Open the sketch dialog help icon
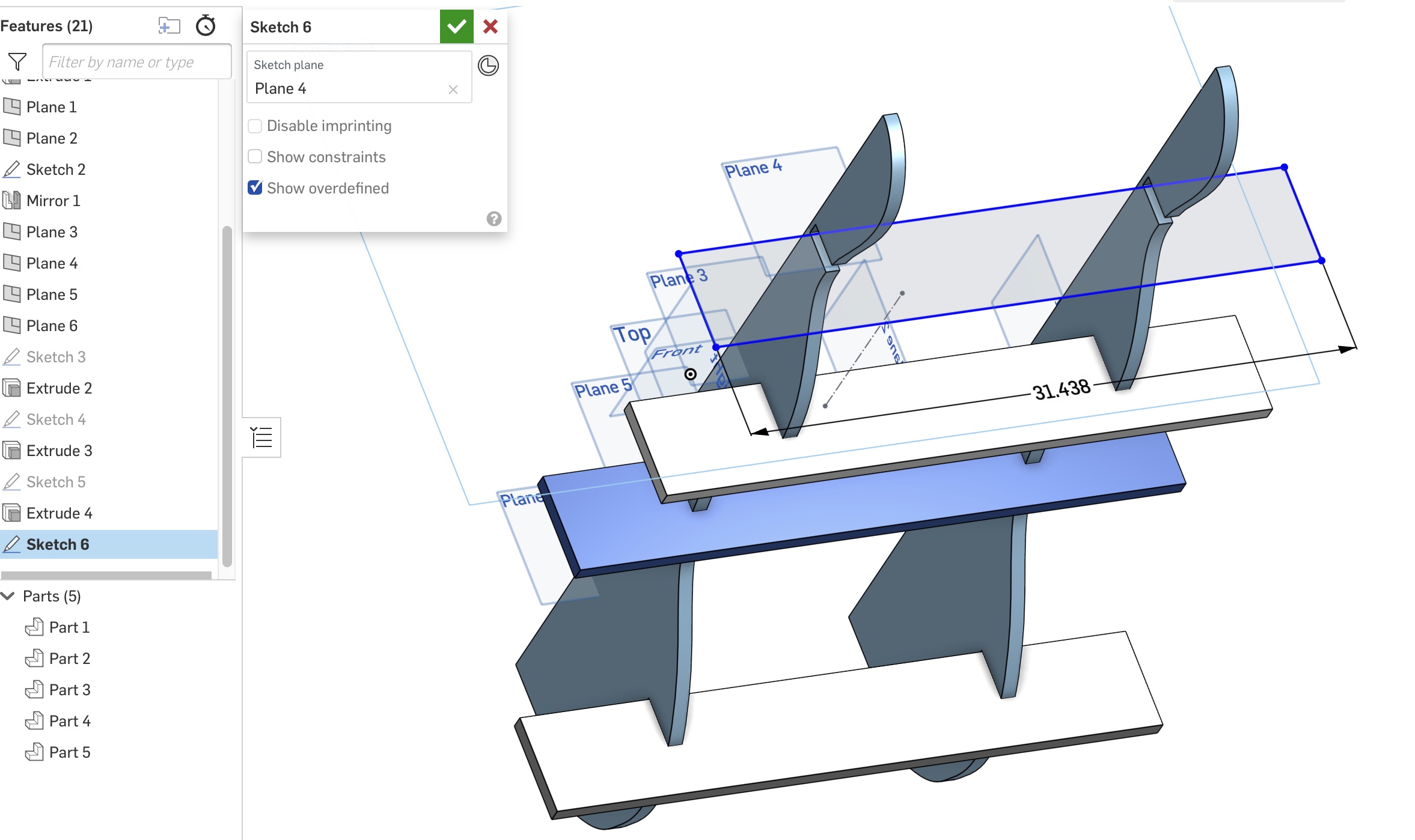 (494, 219)
